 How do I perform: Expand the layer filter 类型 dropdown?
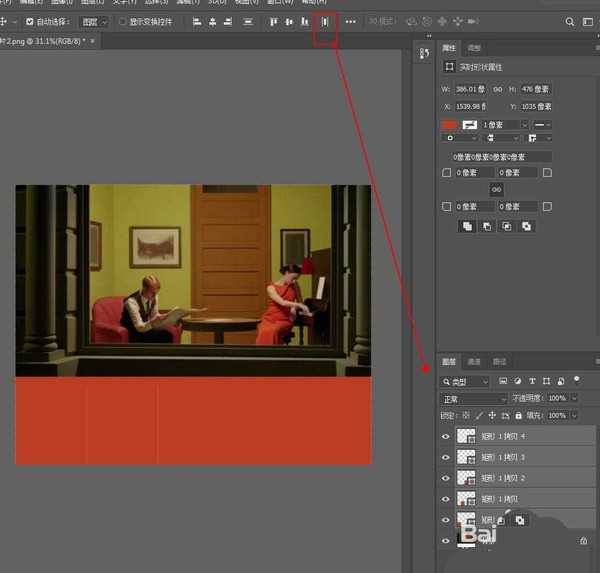465,382
